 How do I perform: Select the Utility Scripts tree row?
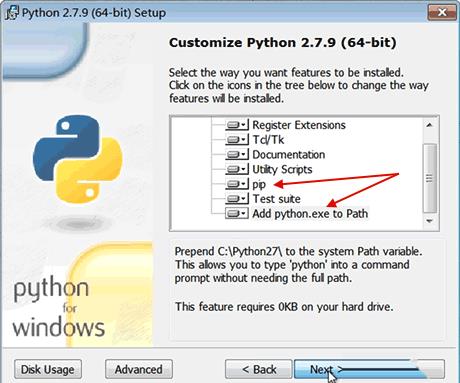point(282,169)
